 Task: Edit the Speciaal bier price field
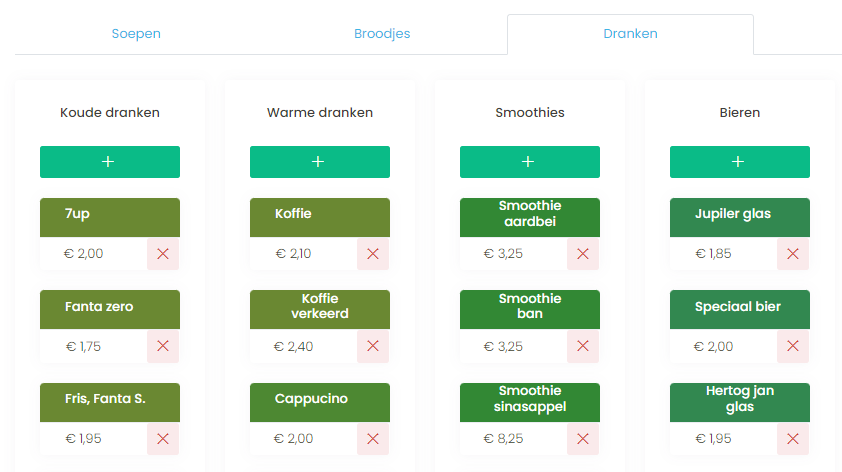(723, 346)
